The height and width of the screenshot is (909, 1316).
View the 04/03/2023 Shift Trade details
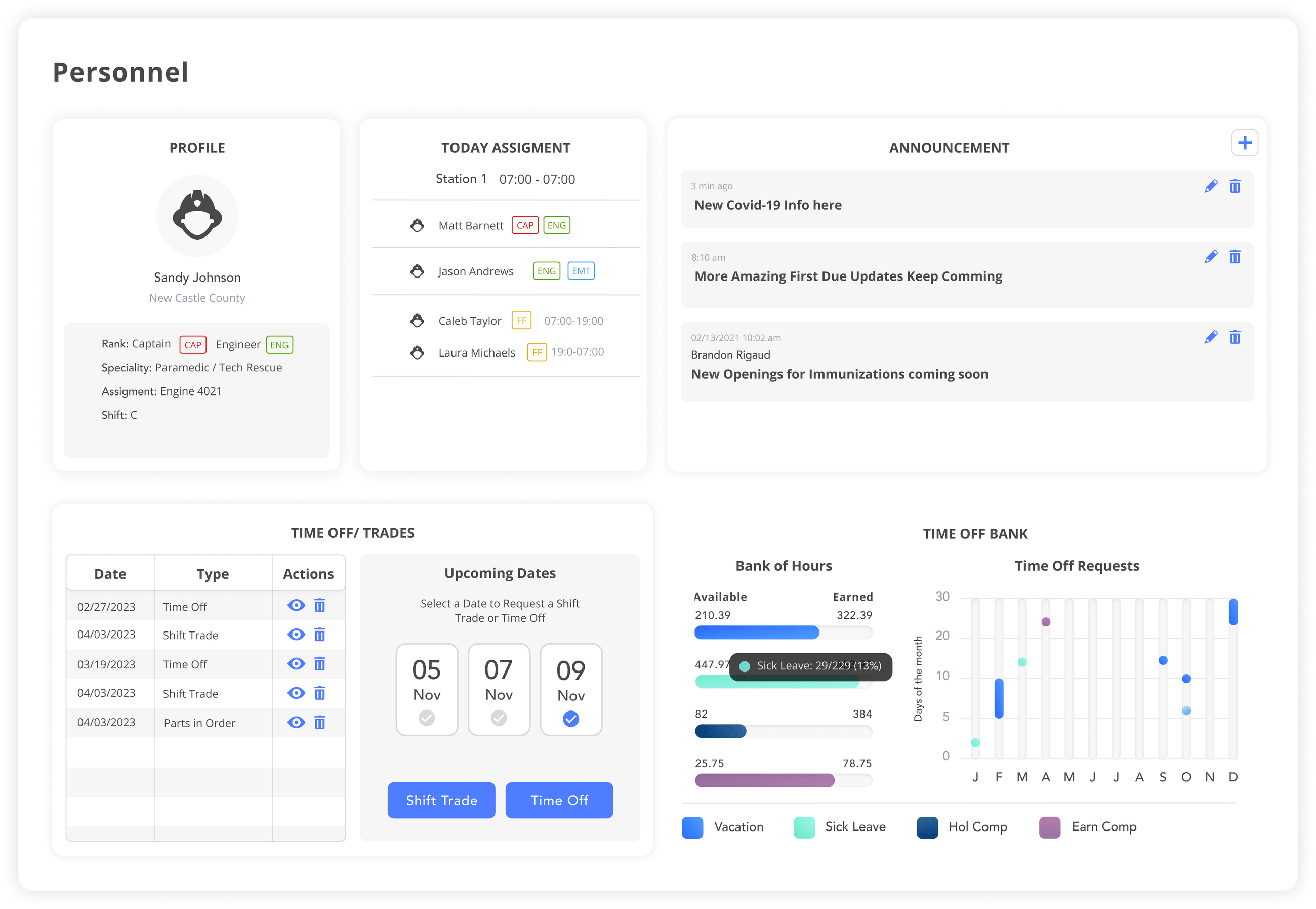296,635
